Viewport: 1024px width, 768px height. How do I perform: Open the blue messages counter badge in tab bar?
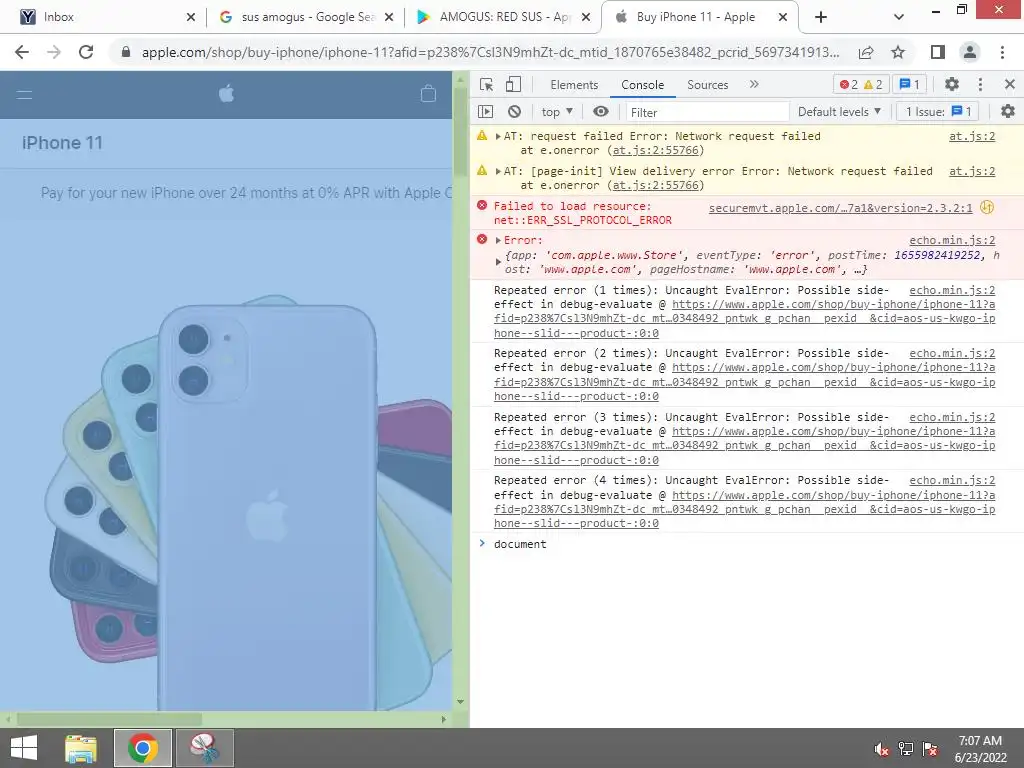click(x=910, y=84)
